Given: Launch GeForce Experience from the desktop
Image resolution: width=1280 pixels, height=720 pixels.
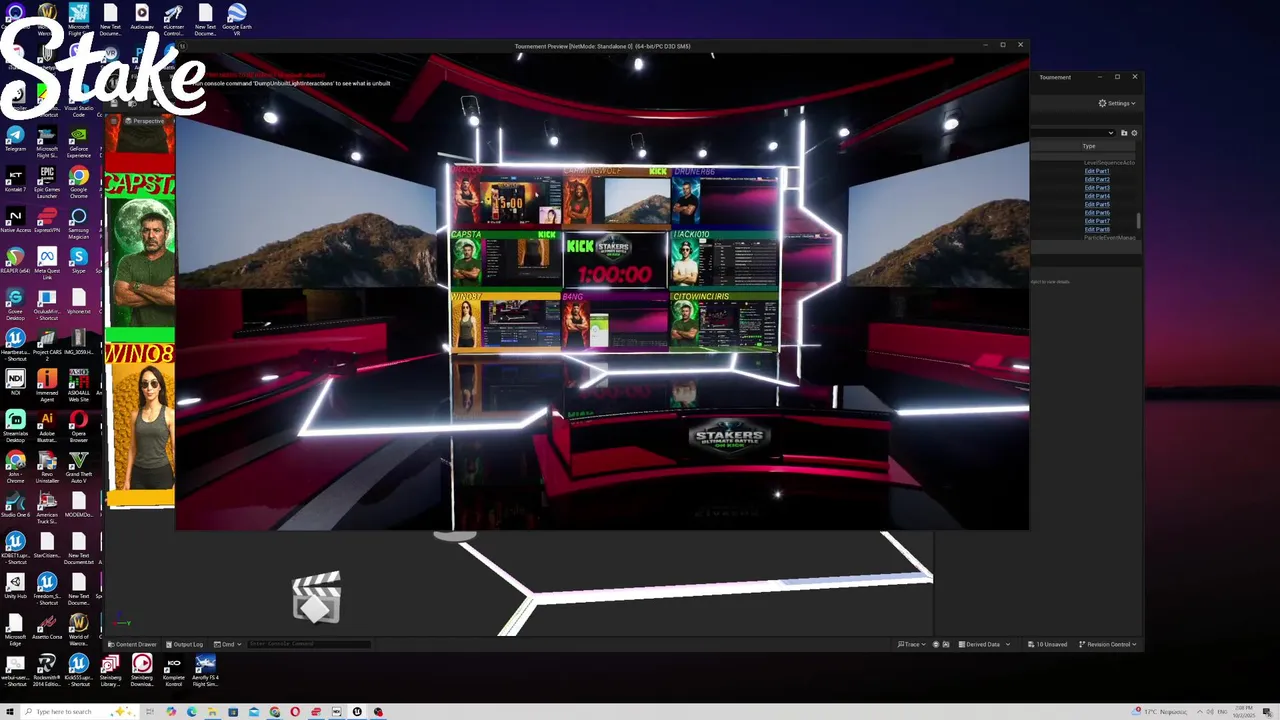Looking at the screenshot, I should [x=78, y=143].
